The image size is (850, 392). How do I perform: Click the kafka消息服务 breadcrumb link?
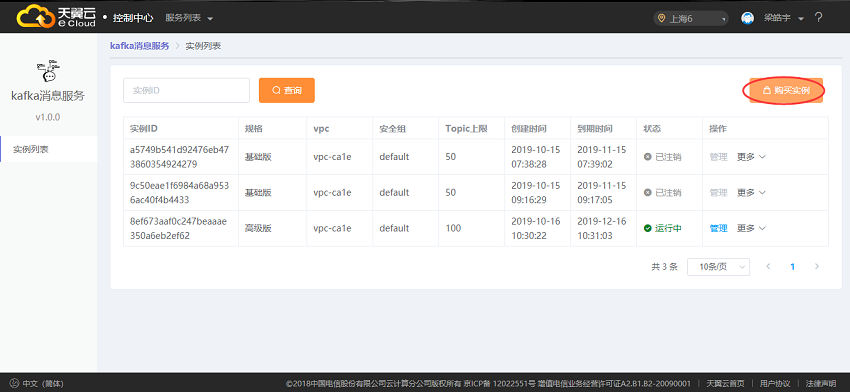[139, 46]
